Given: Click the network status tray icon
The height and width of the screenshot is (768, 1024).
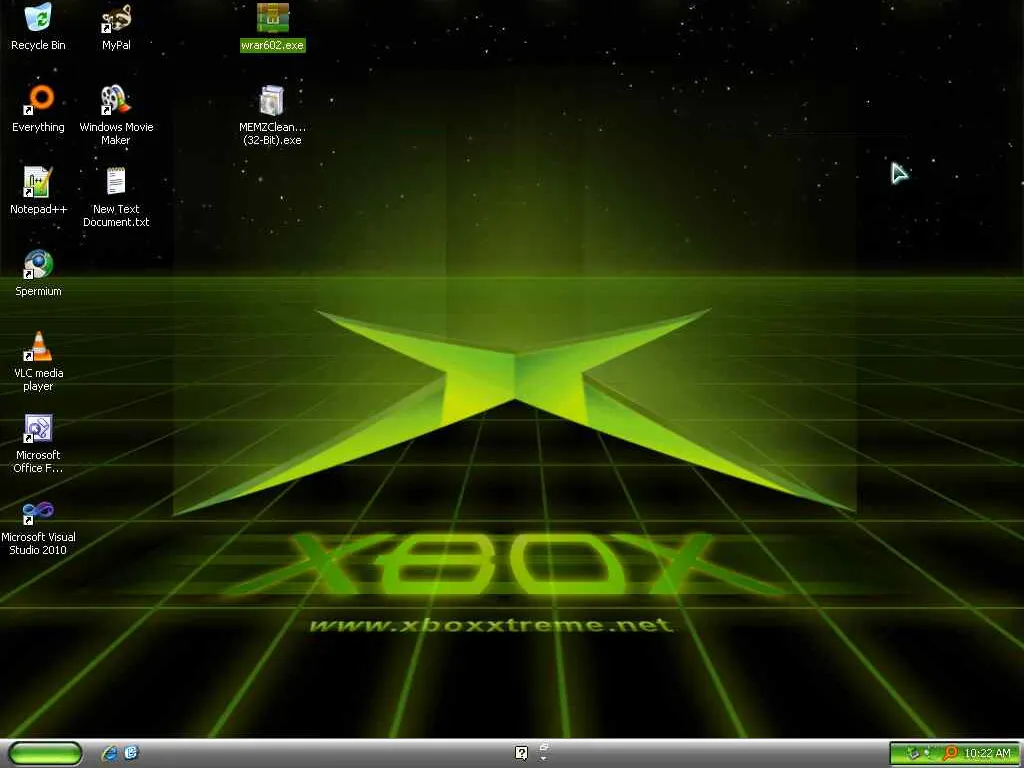Looking at the screenshot, I should click(x=930, y=754).
